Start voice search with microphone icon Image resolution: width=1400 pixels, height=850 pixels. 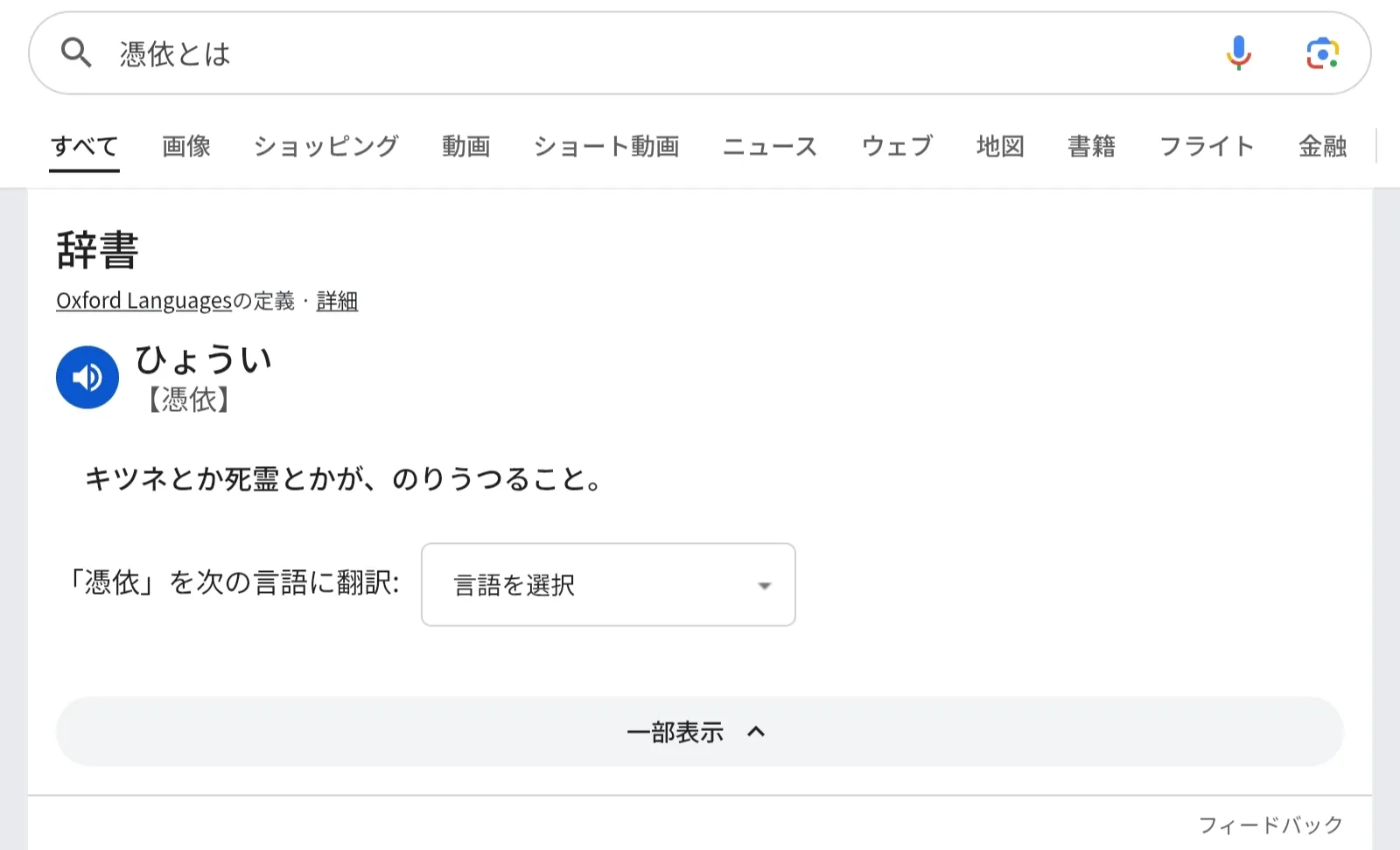coord(1238,53)
